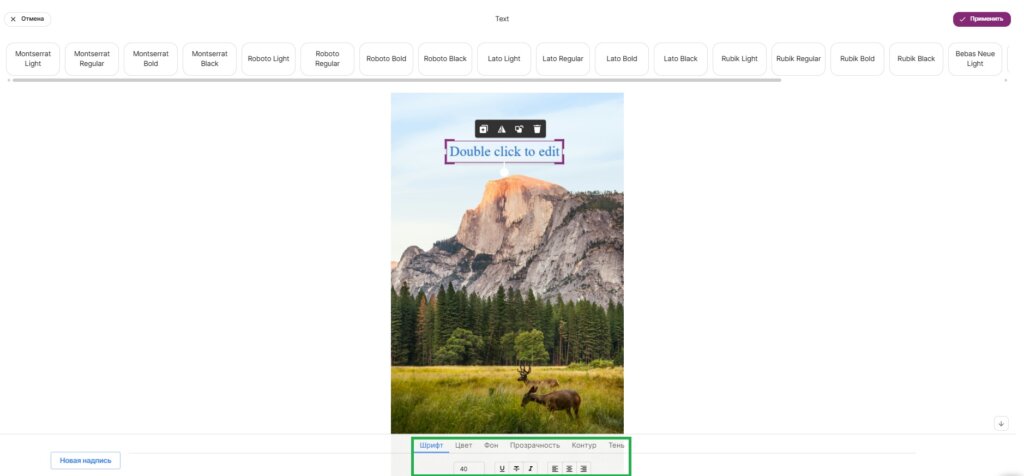
Task: Switch to the Прозрачность tab
Action: (534, 445)
